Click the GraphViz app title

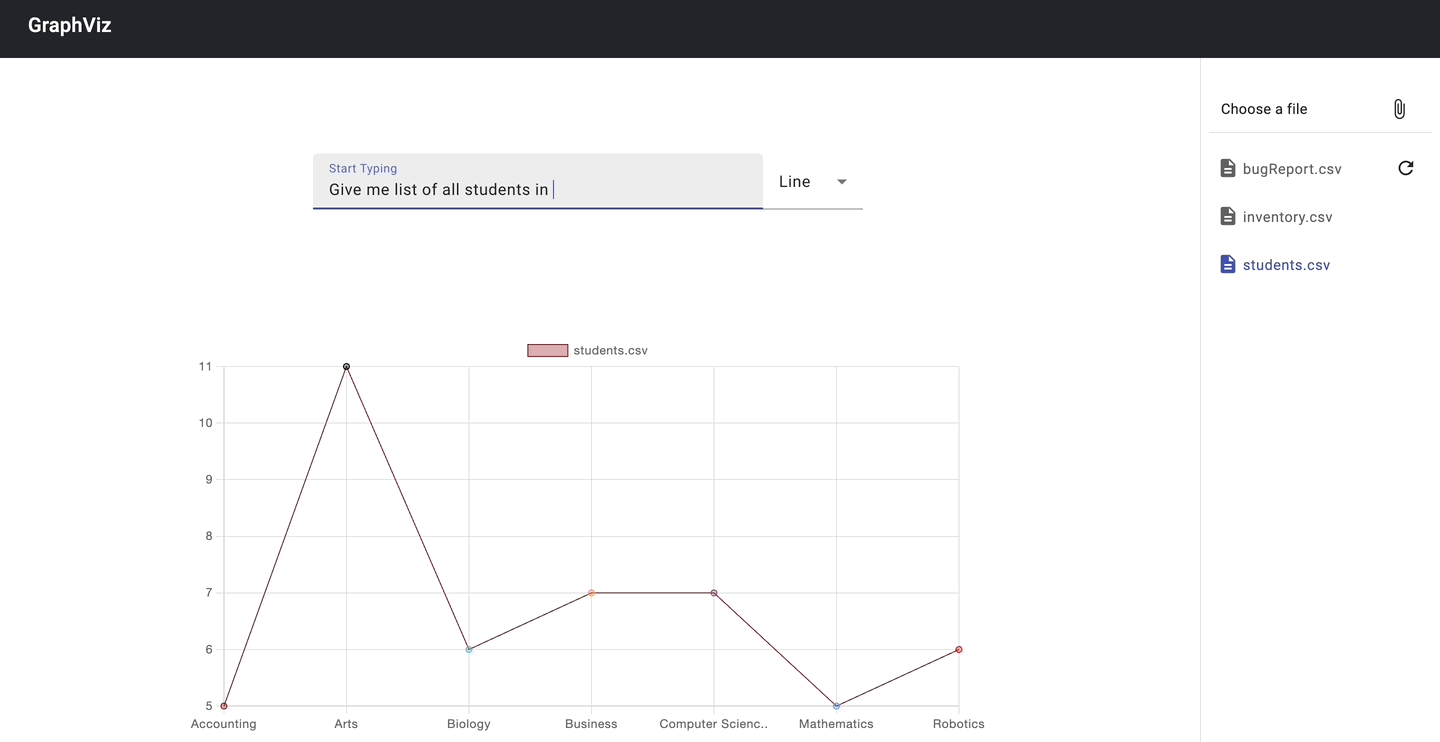(70, 25)
